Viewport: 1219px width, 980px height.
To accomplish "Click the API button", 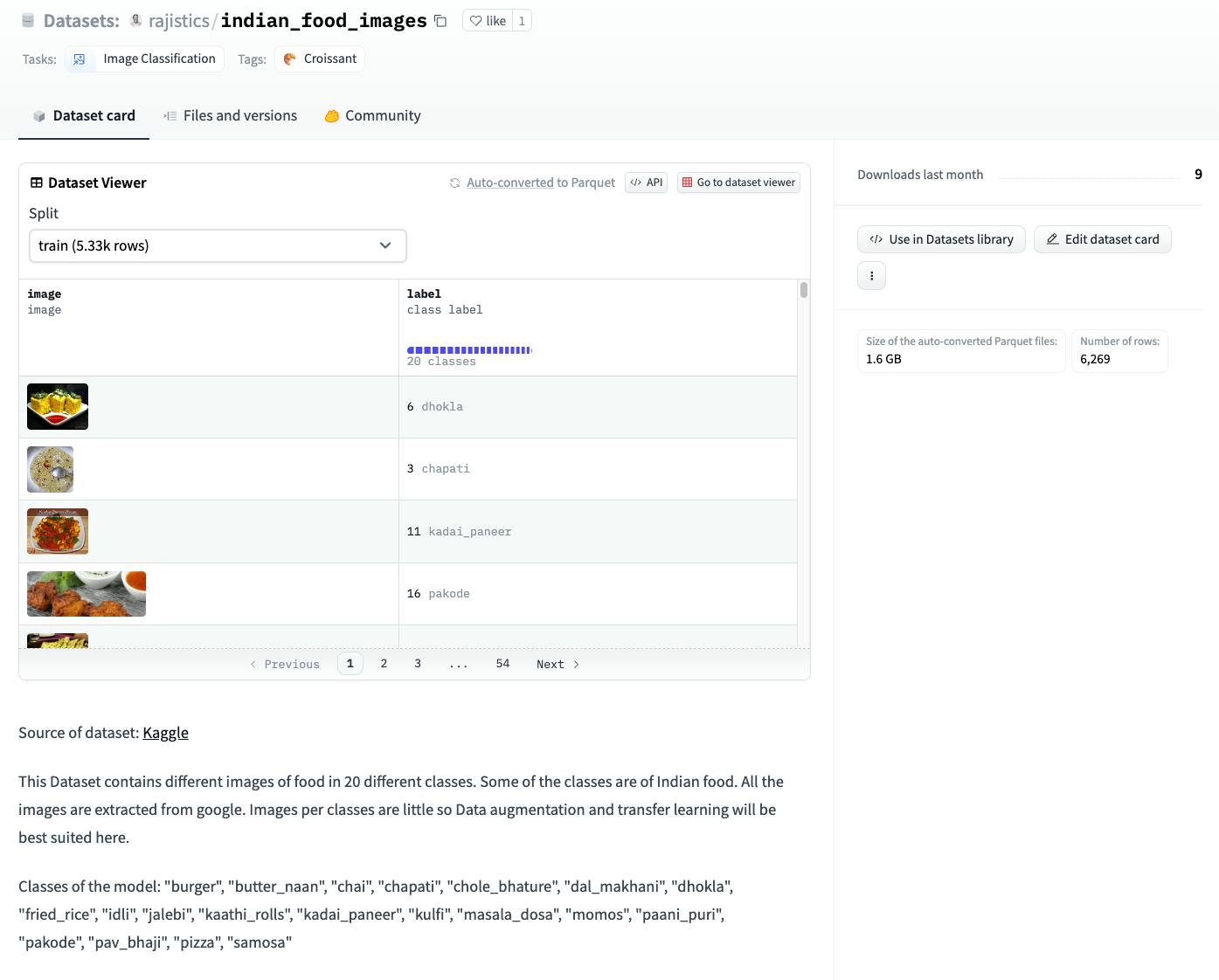I will tap(646, 183).
